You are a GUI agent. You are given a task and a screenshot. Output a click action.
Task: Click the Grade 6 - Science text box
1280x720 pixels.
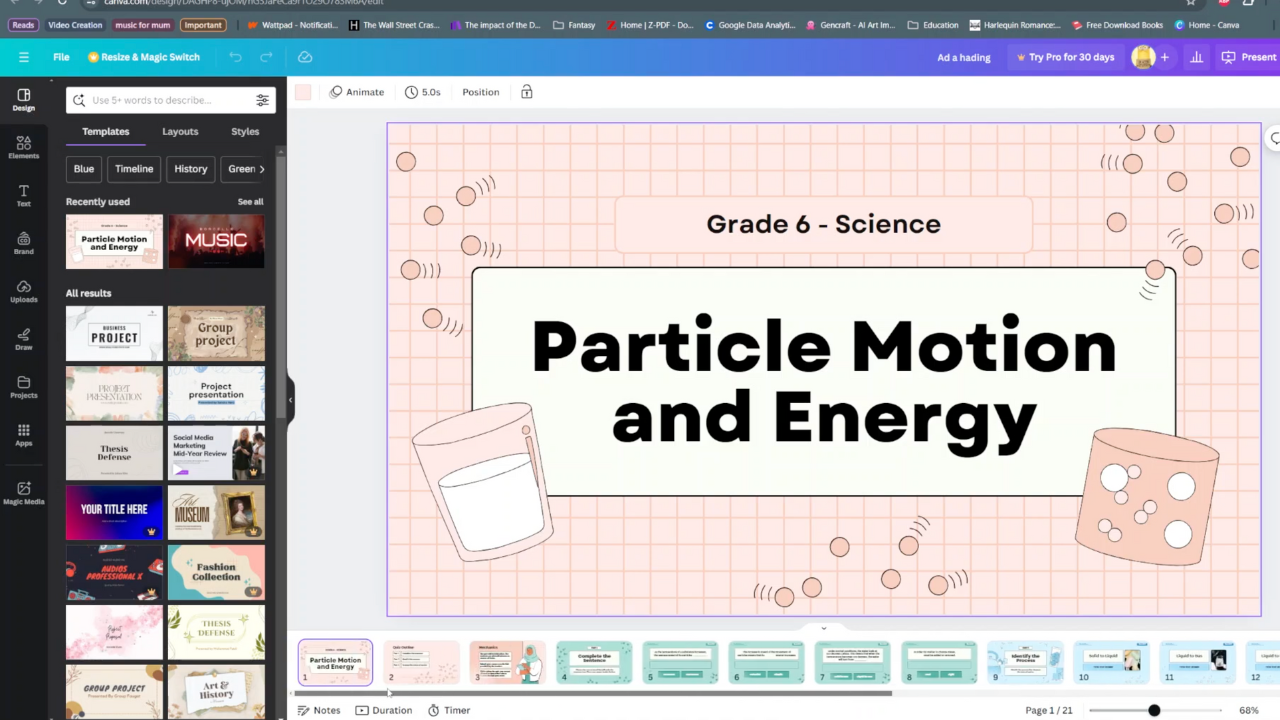(x=823, y=224)
